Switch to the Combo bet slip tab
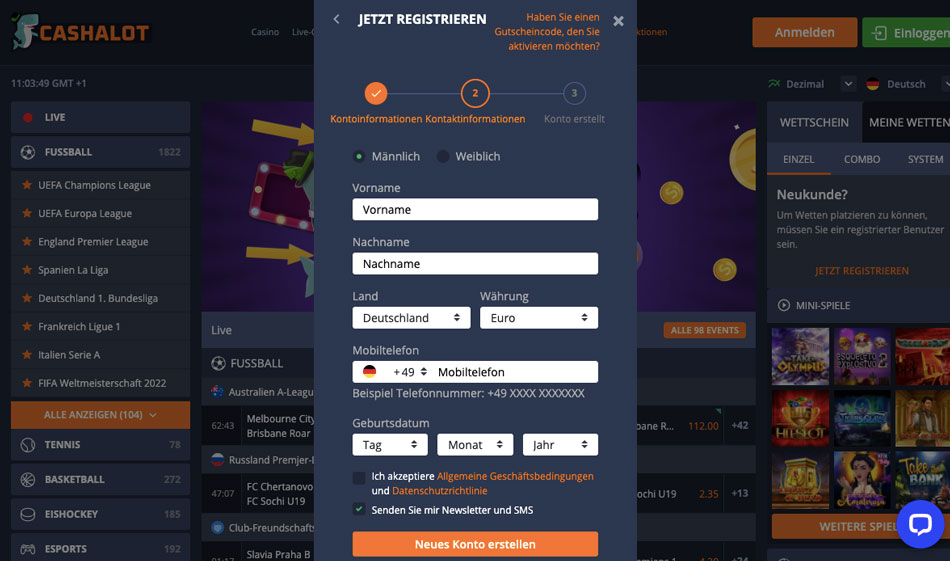The image size is (950, 561). [862, 159]
